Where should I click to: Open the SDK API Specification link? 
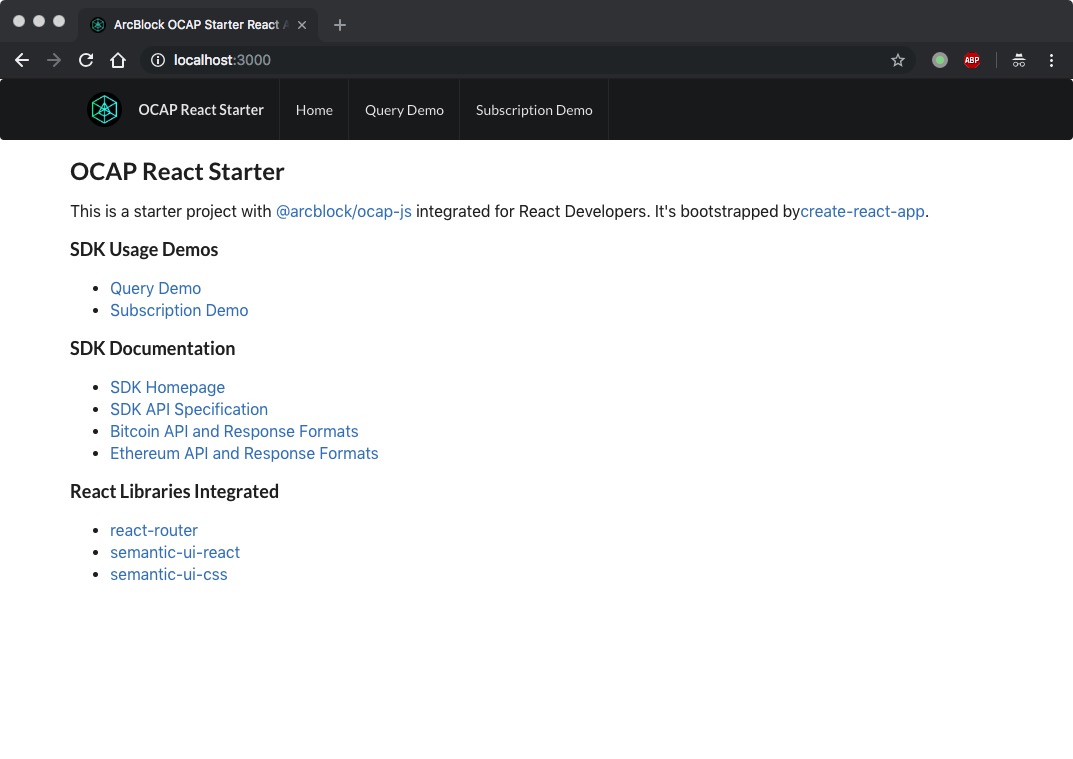click(x=189, y=409)
